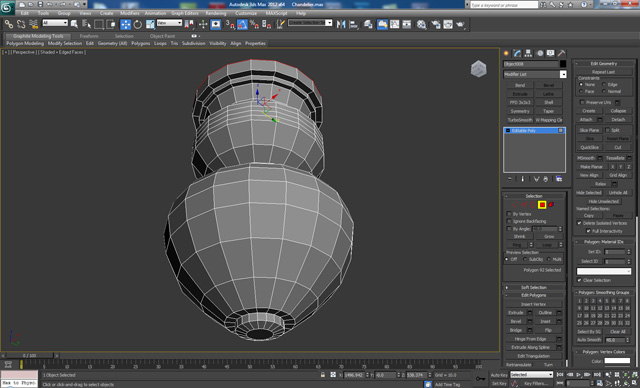Toggle the Percent Snap icon
Image resolution: width=640 pixels, height=388 pixels.
tap(254, 24)
